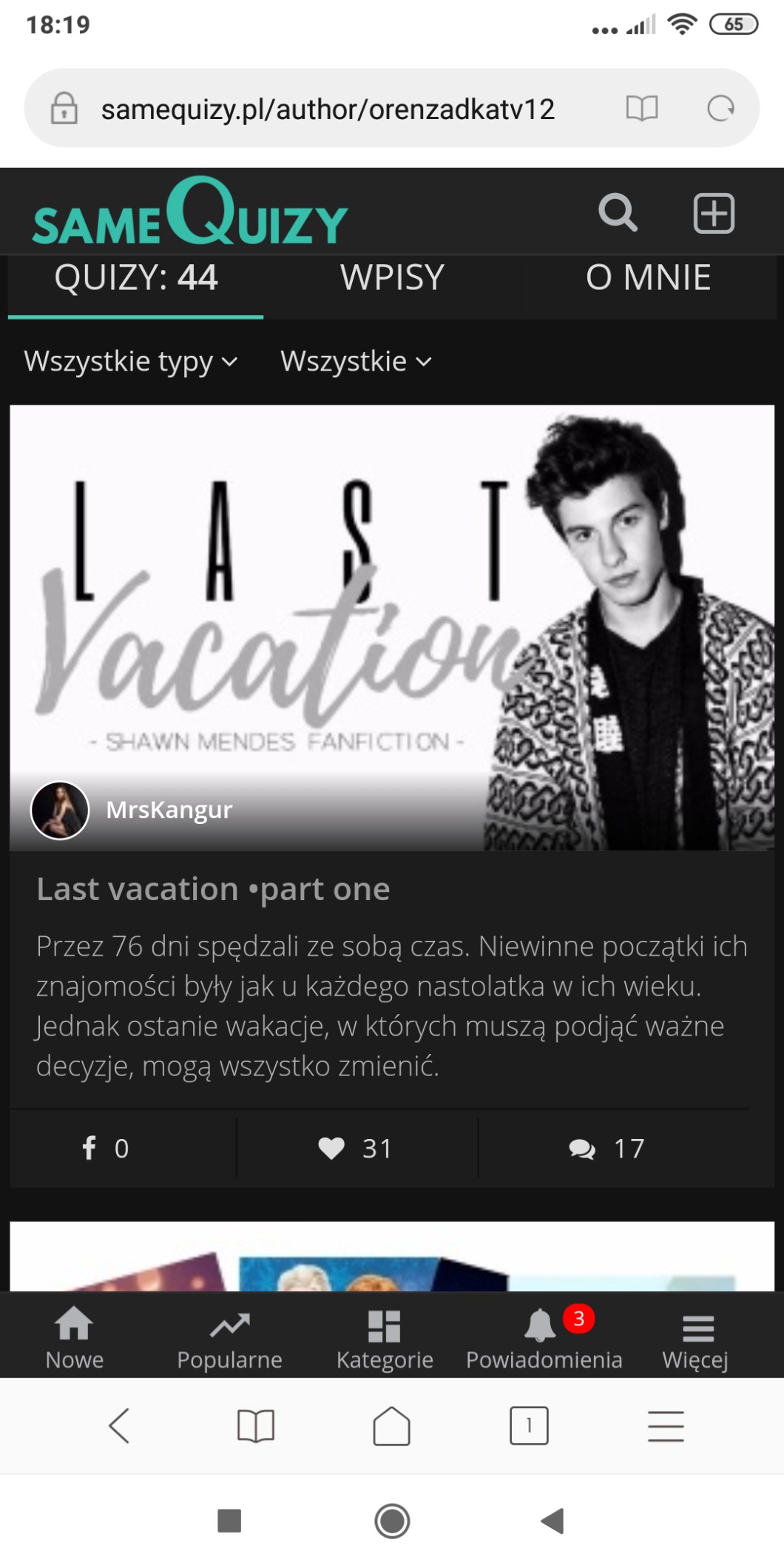Screen dimensions: 784x1568
Task: Open Popularne trending section
Action: tap(229, 1338)
